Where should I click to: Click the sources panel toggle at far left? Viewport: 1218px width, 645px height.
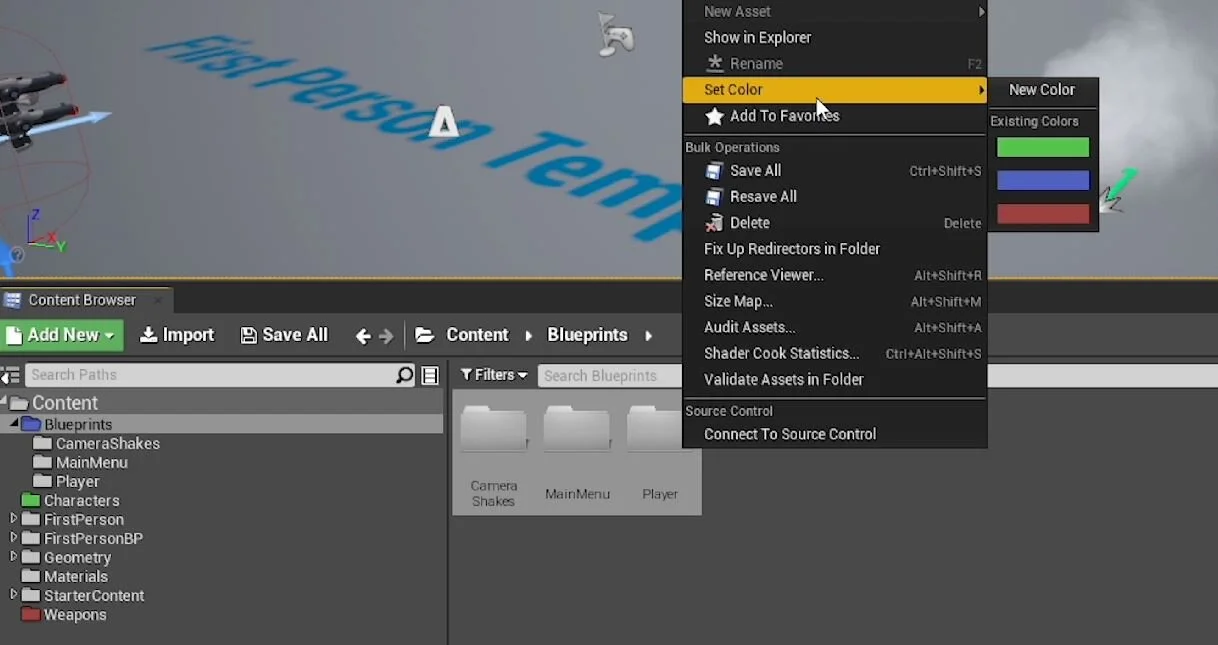click(10, 375)
